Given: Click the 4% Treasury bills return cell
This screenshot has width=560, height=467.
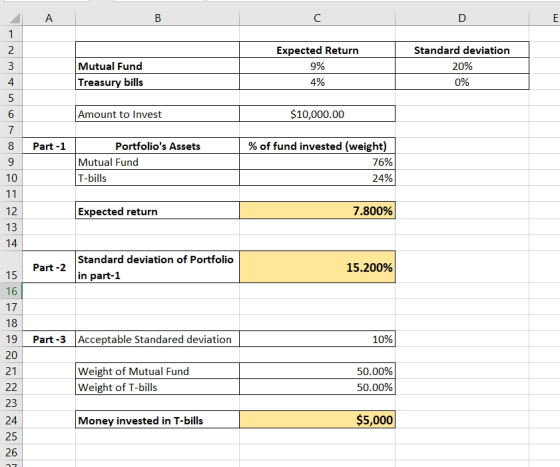Looking at the screenshot, I should (x=317, y=82).
